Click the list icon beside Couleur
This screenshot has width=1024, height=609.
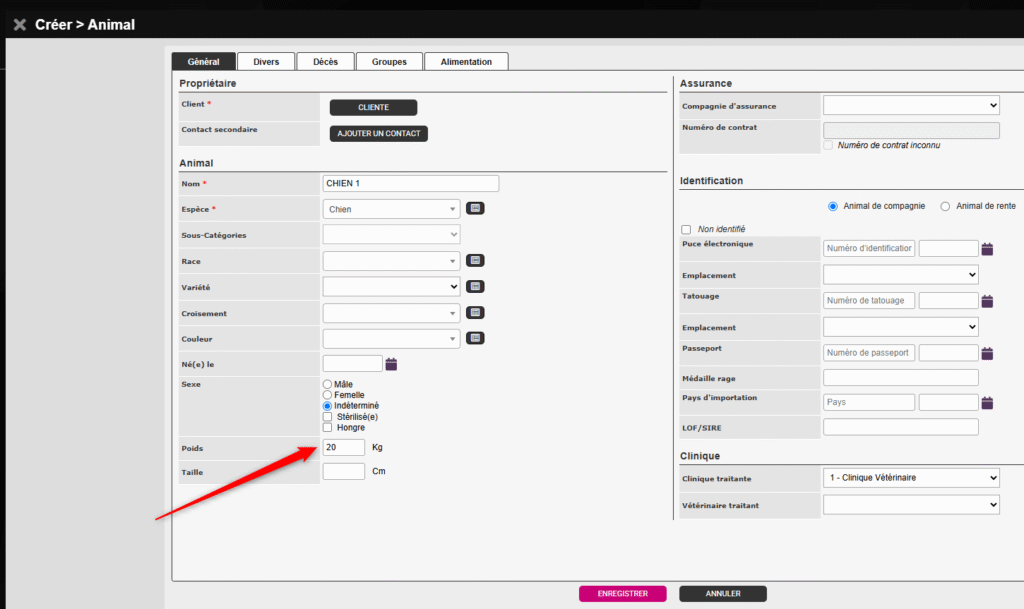click(475, 338)
